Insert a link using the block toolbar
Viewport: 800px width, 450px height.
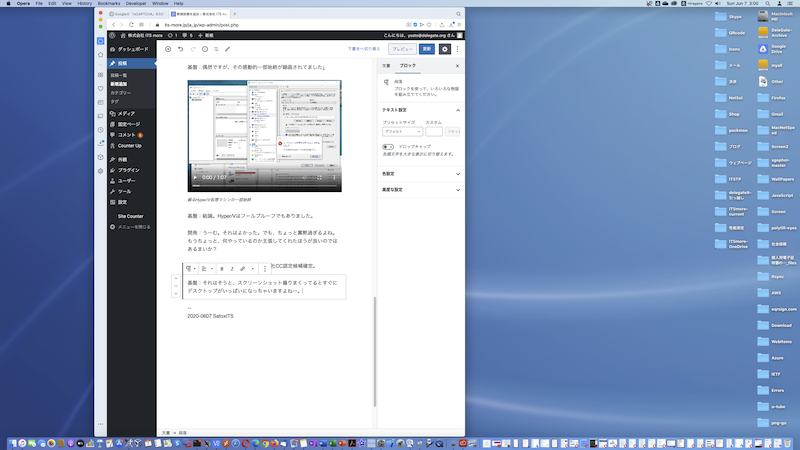pyautogui.click(x=242, y=269)
